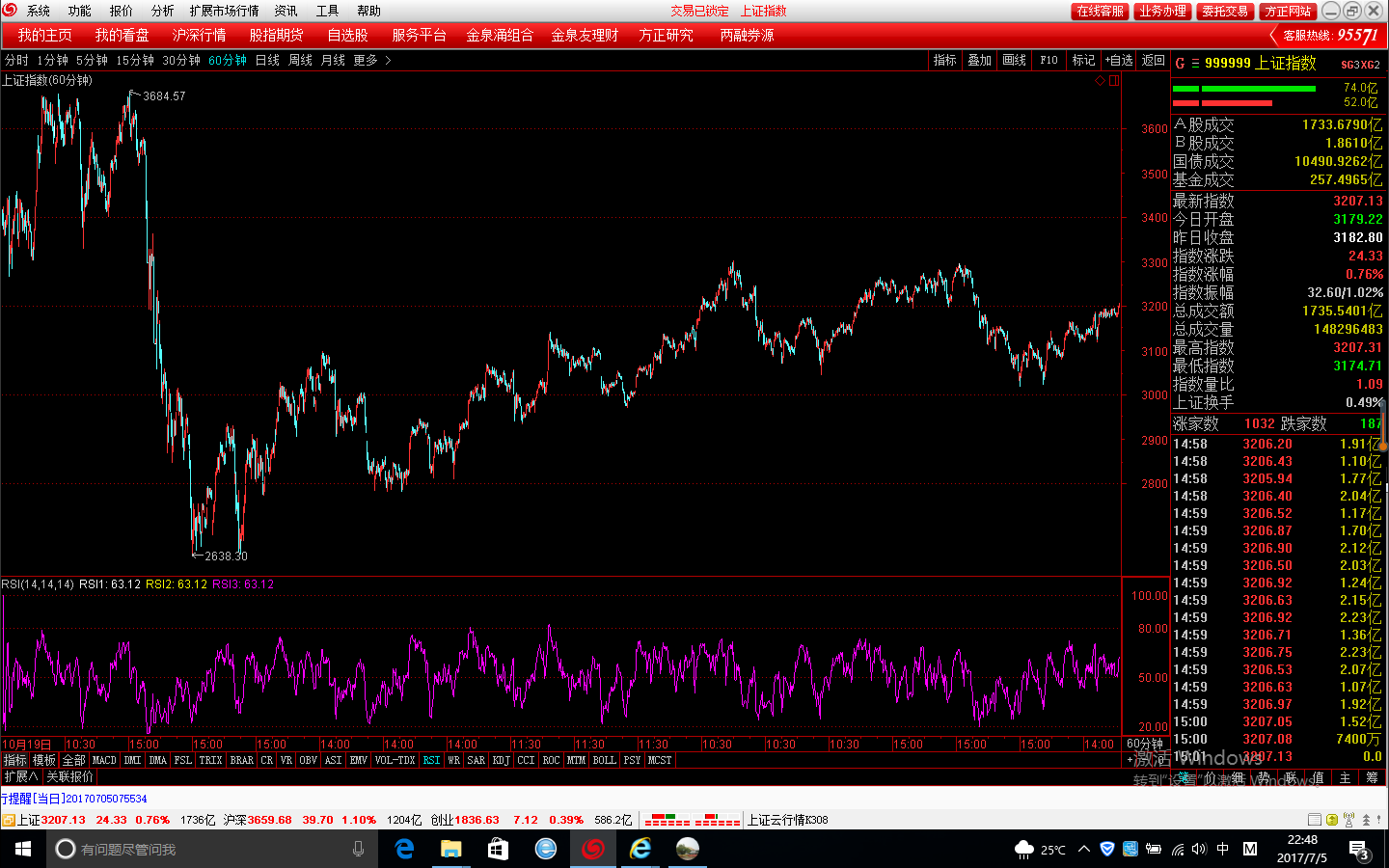Click the 业务办理 button
This screenshot has height=868, width=1389.
pyautogui.click(x=1162, y=11)
